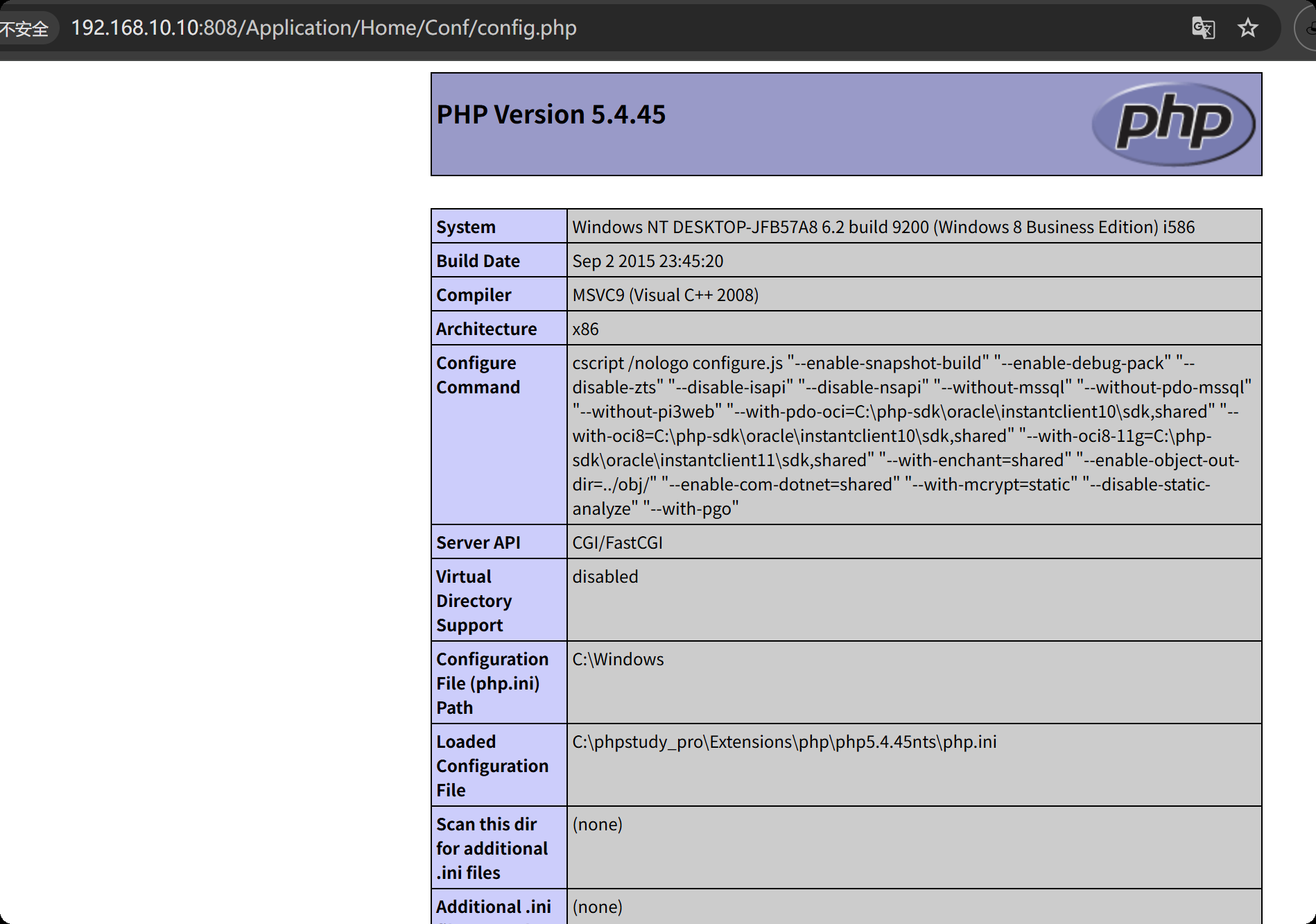Click the Google Translate icon in address bar
This screenshot has width=1316, height=924.
tap(1203, 28)
